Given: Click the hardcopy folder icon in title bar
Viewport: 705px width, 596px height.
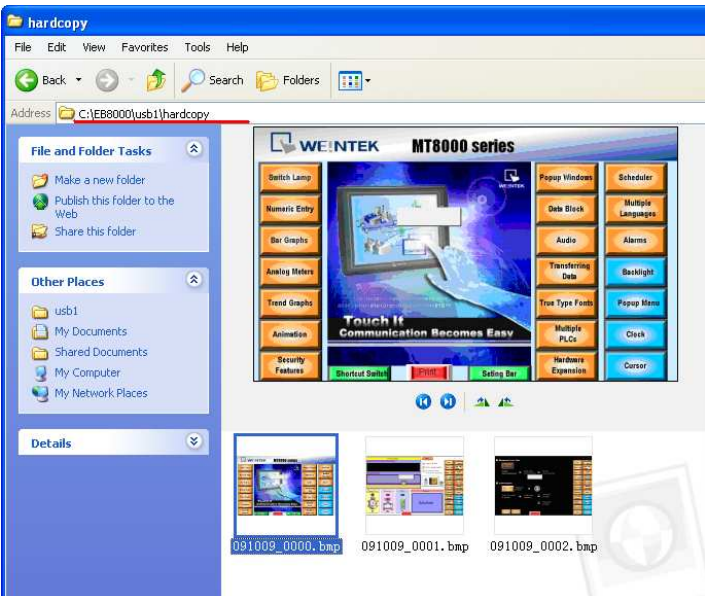Looking at the screenshot, I should (15, 21).
